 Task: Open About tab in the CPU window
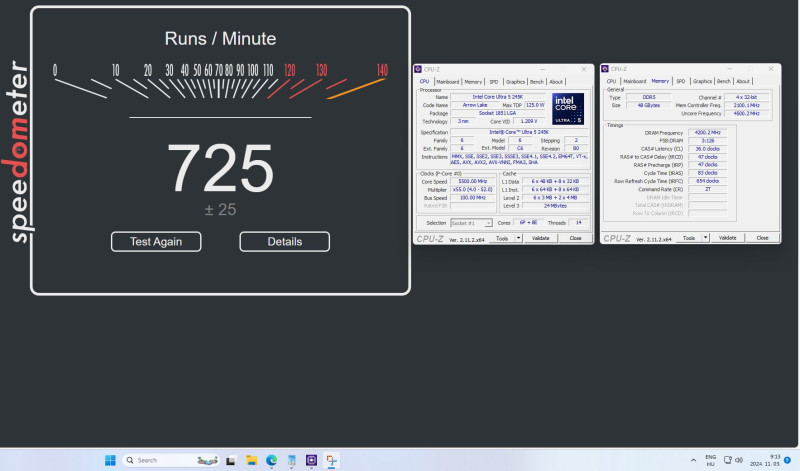556,82
